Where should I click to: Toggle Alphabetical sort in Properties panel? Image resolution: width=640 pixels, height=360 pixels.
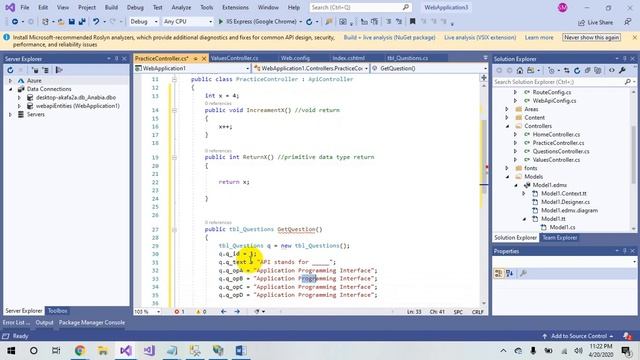509,273
